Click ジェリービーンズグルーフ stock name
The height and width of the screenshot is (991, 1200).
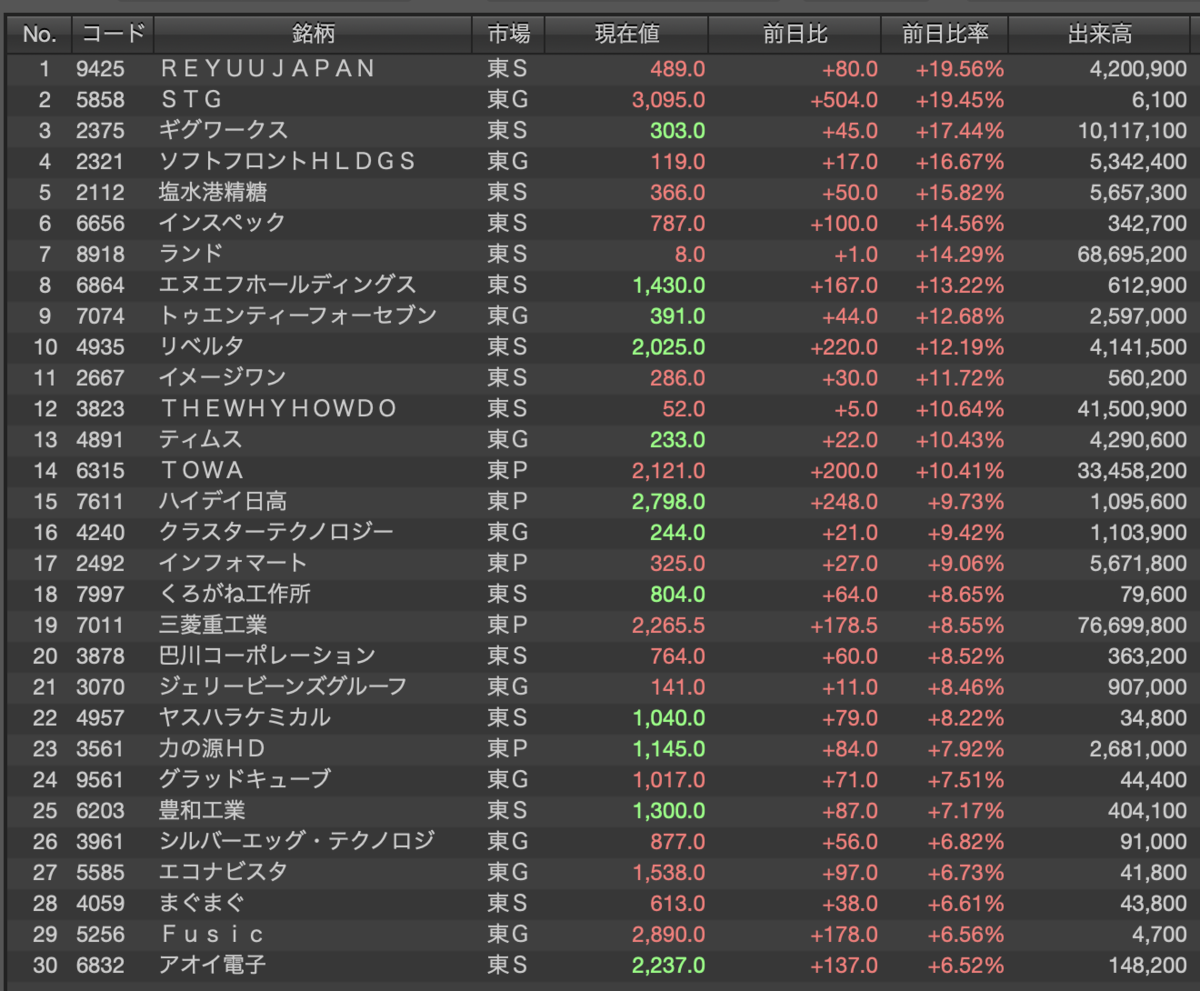(283, 687)
